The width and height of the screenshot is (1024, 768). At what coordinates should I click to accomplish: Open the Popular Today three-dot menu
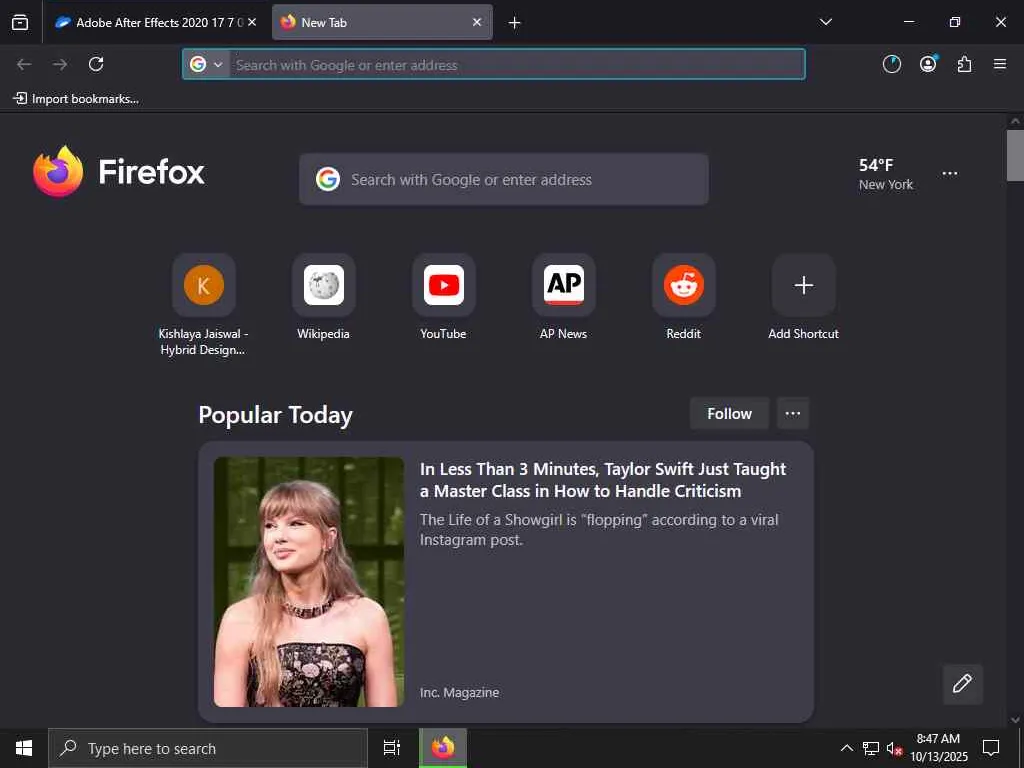coord(793,413)
